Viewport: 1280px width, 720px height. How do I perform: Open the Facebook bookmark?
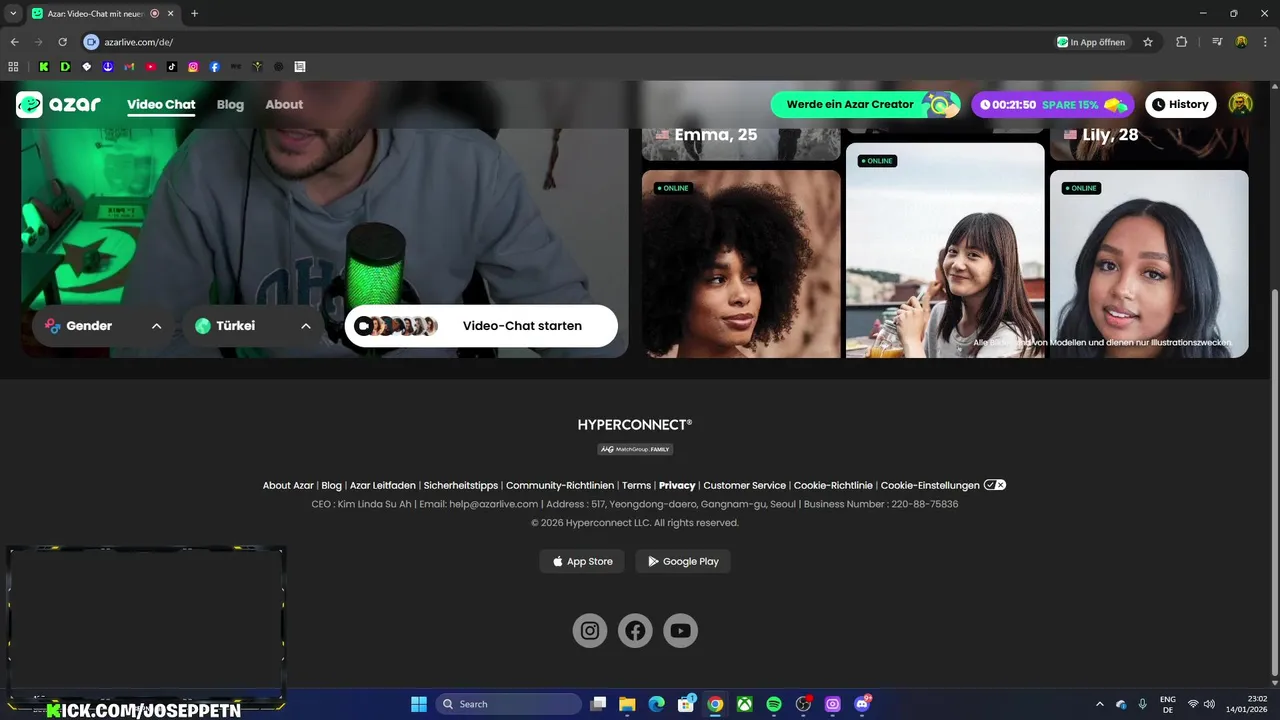click(215, 67)
